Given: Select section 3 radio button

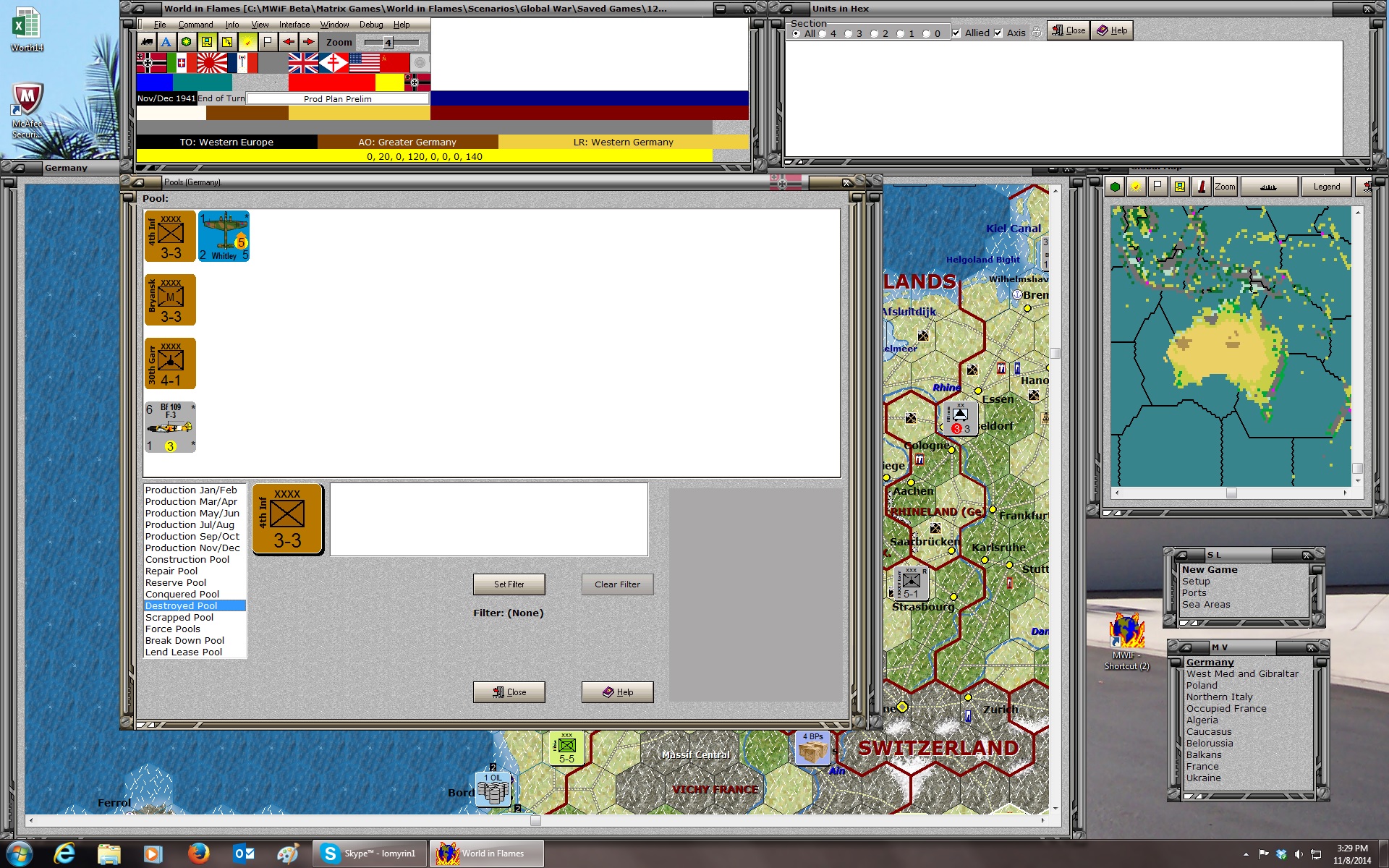Looking at the screenshot, I should click(x=849, y=34).
